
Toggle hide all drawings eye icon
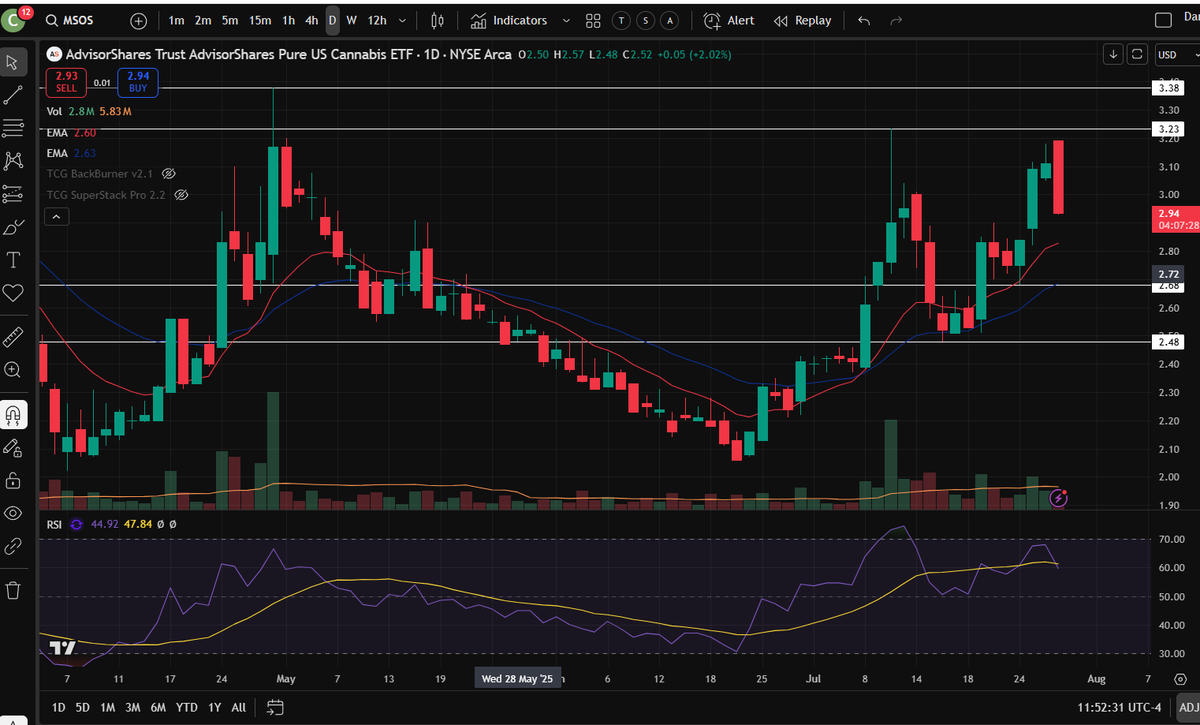click(13, 513)
